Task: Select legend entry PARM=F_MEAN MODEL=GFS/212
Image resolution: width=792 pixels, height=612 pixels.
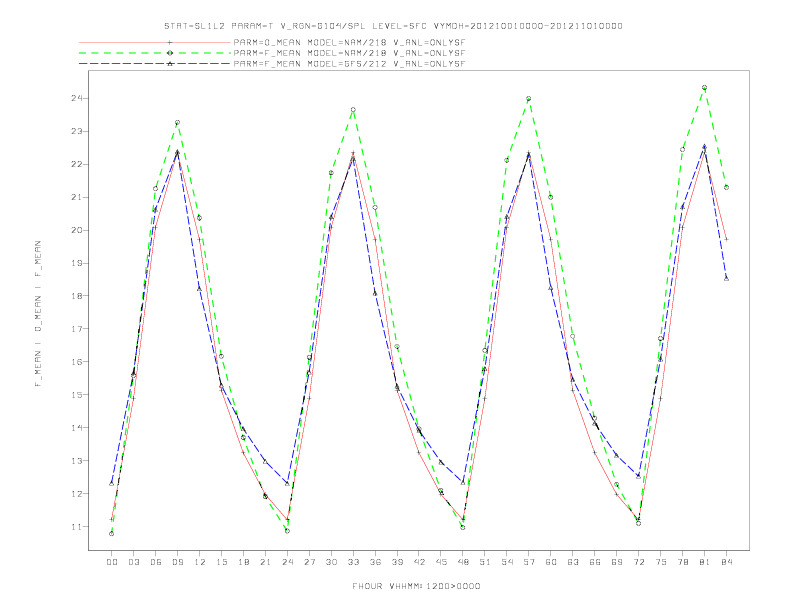Action: pyautogui.click(x=349, y=64)
